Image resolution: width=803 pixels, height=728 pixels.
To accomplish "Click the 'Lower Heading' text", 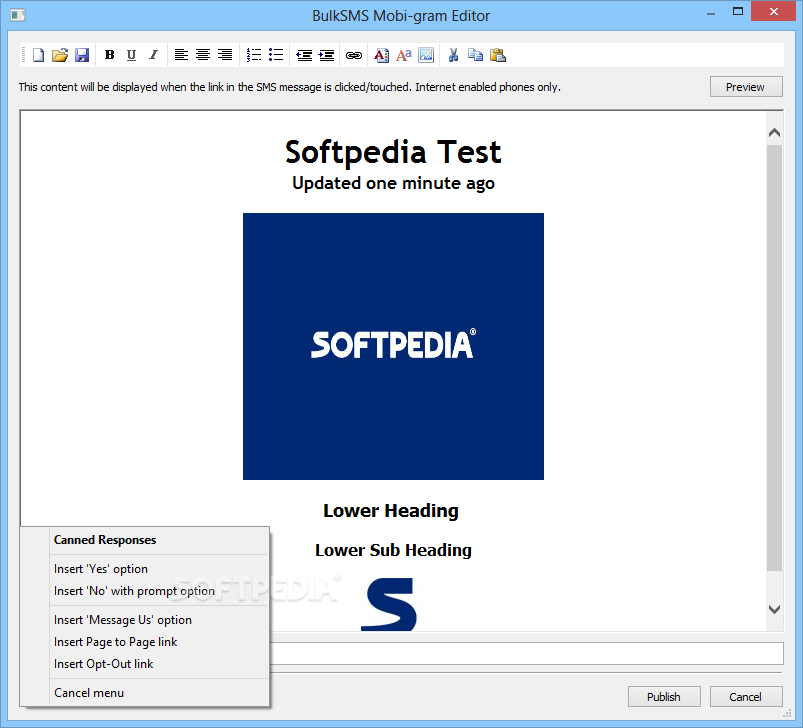I will [x=391, y=510].
